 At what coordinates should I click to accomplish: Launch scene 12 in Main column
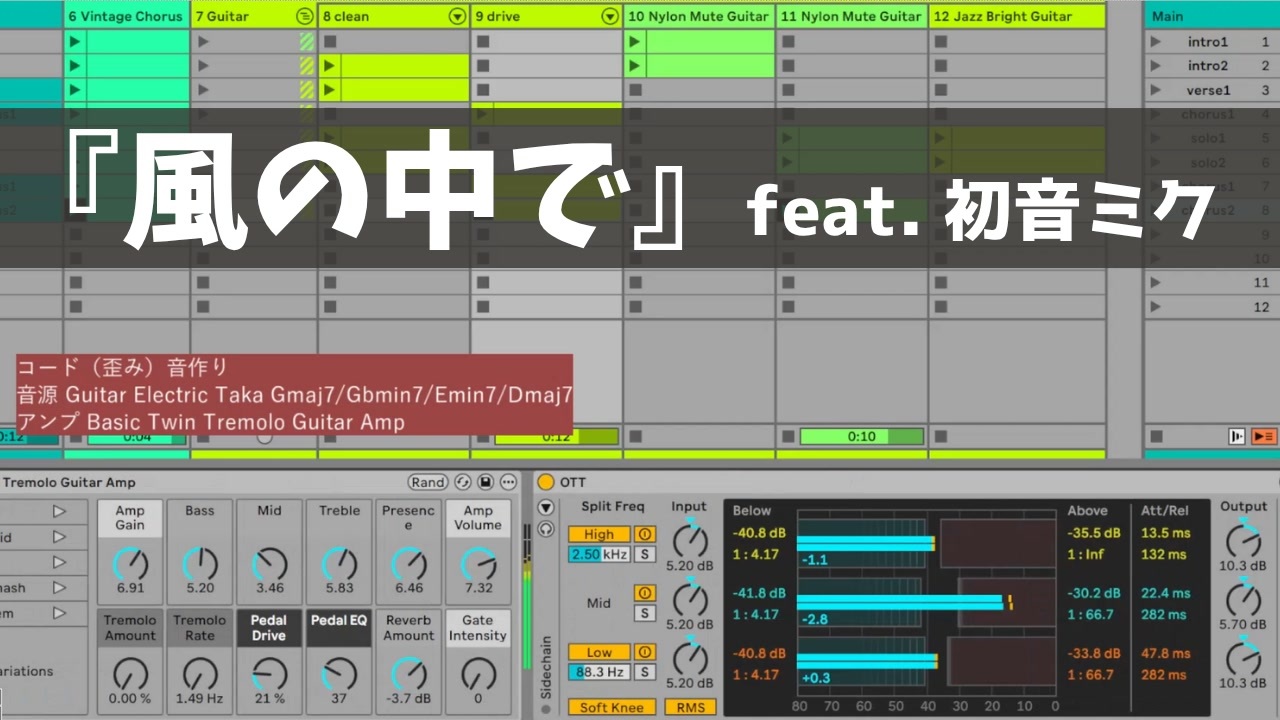coord(1156,307)
